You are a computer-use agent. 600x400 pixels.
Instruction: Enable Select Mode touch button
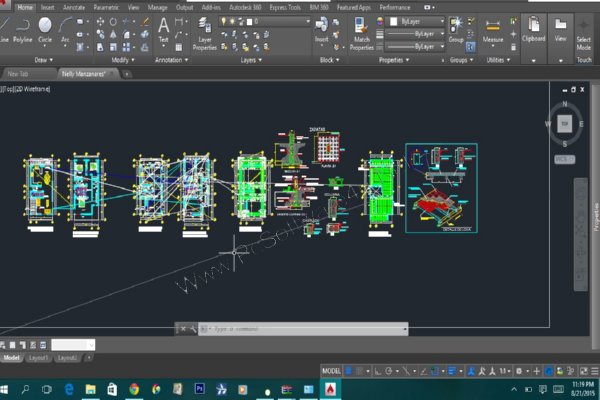coord(584,35)
